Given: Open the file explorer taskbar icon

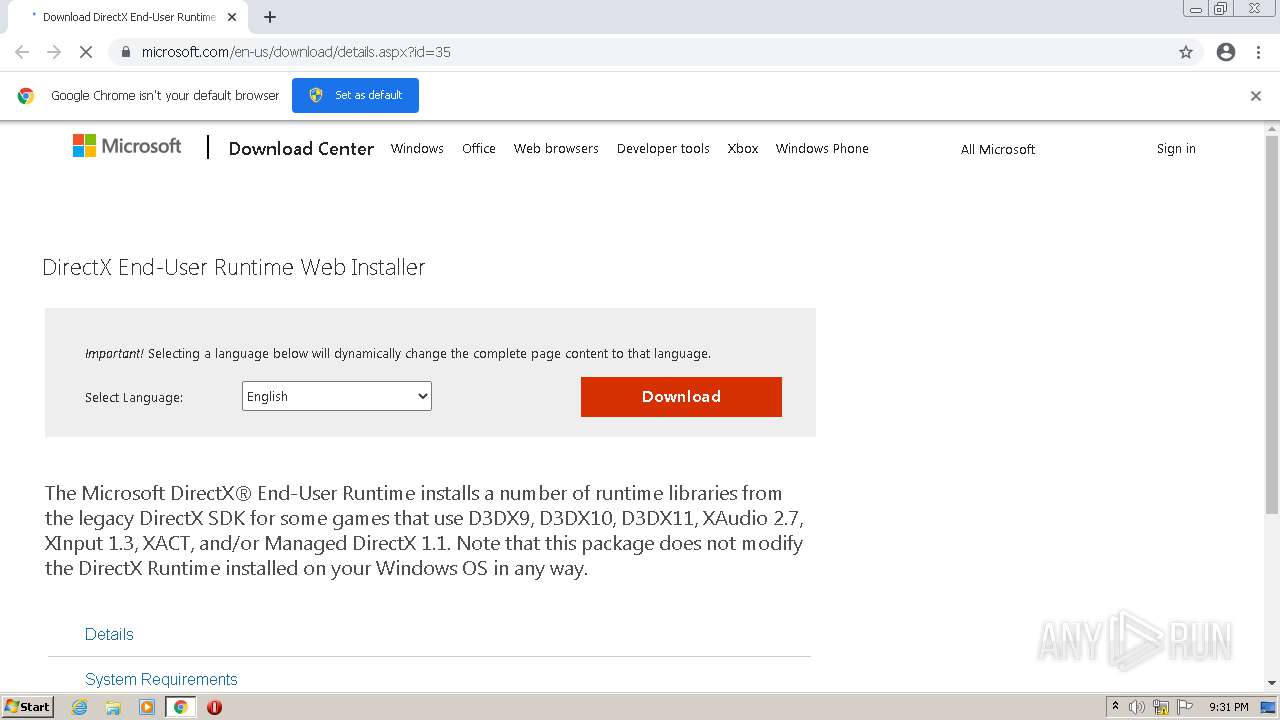Looking at the screenshot, I should tap(113, 707).
